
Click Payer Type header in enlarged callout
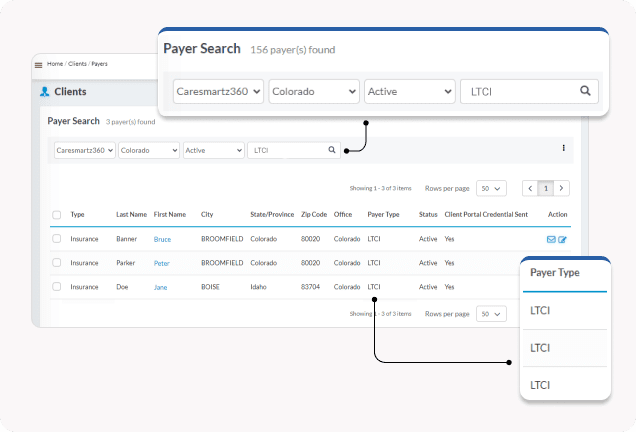(x=554, y=273)
